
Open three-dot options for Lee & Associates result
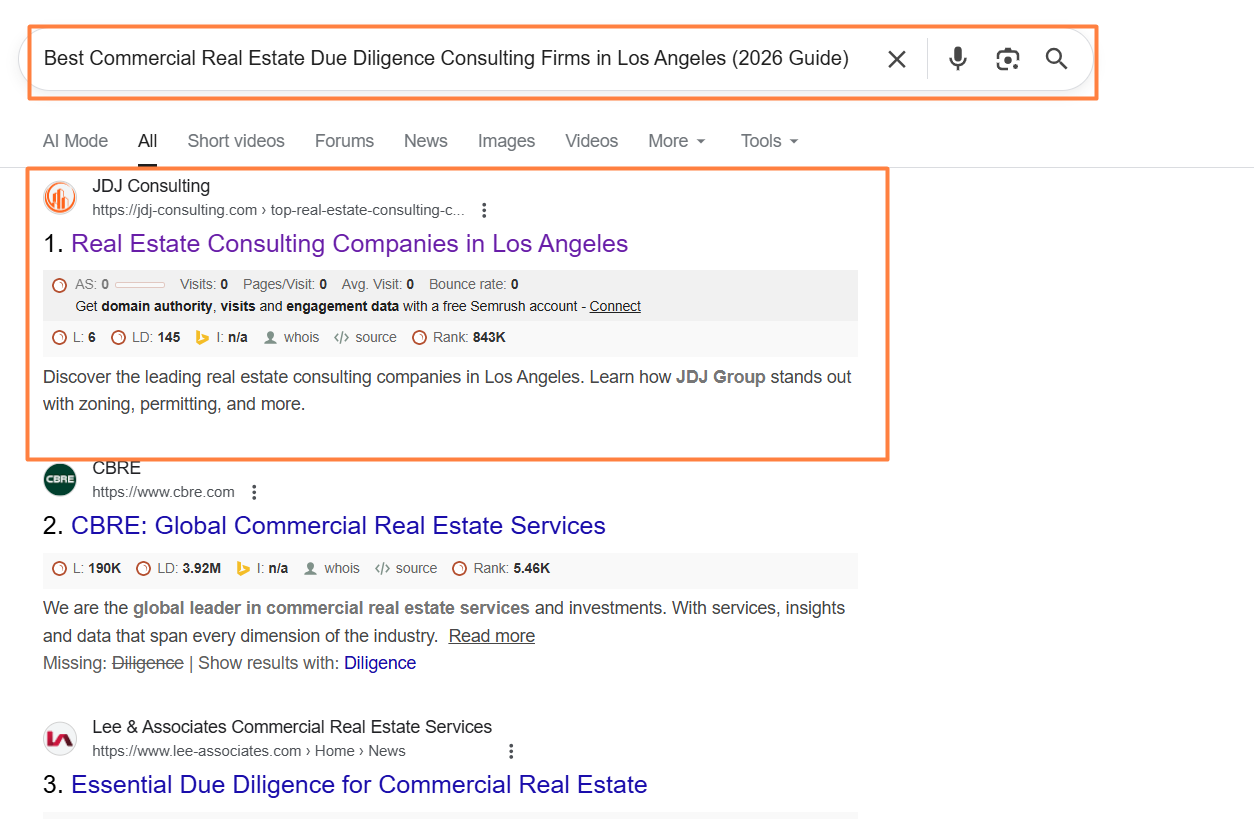511,751
